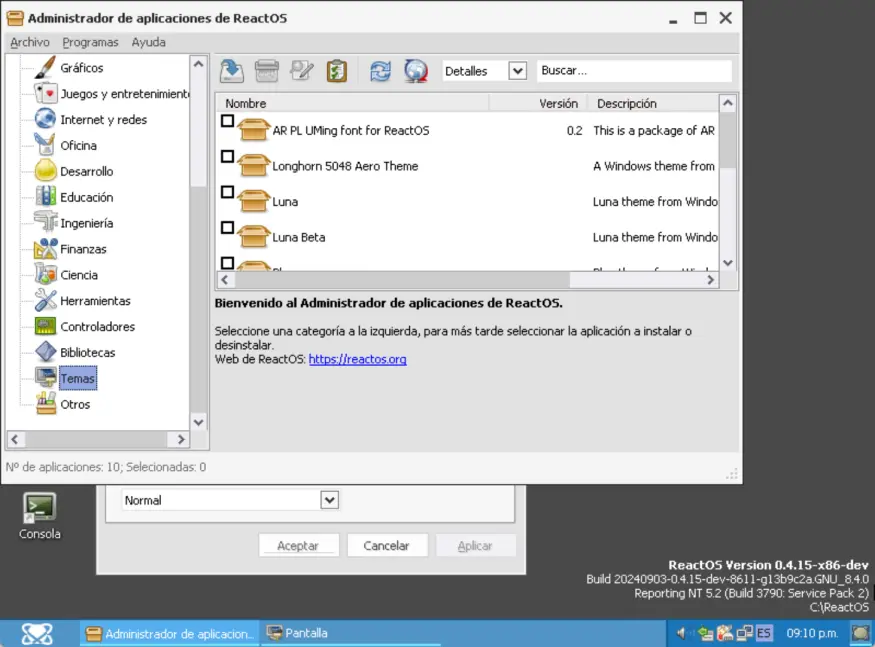The image size is (875, 647).
Task: Select the AR PL UMing font for ReactOS row
Action: point(468,130)
